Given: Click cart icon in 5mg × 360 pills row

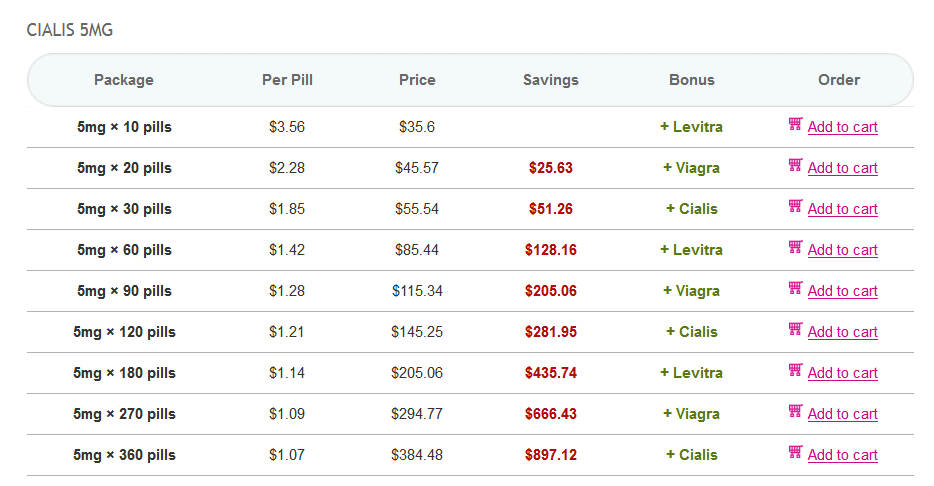Looking at the screenshot, I should tap(795, 453).
